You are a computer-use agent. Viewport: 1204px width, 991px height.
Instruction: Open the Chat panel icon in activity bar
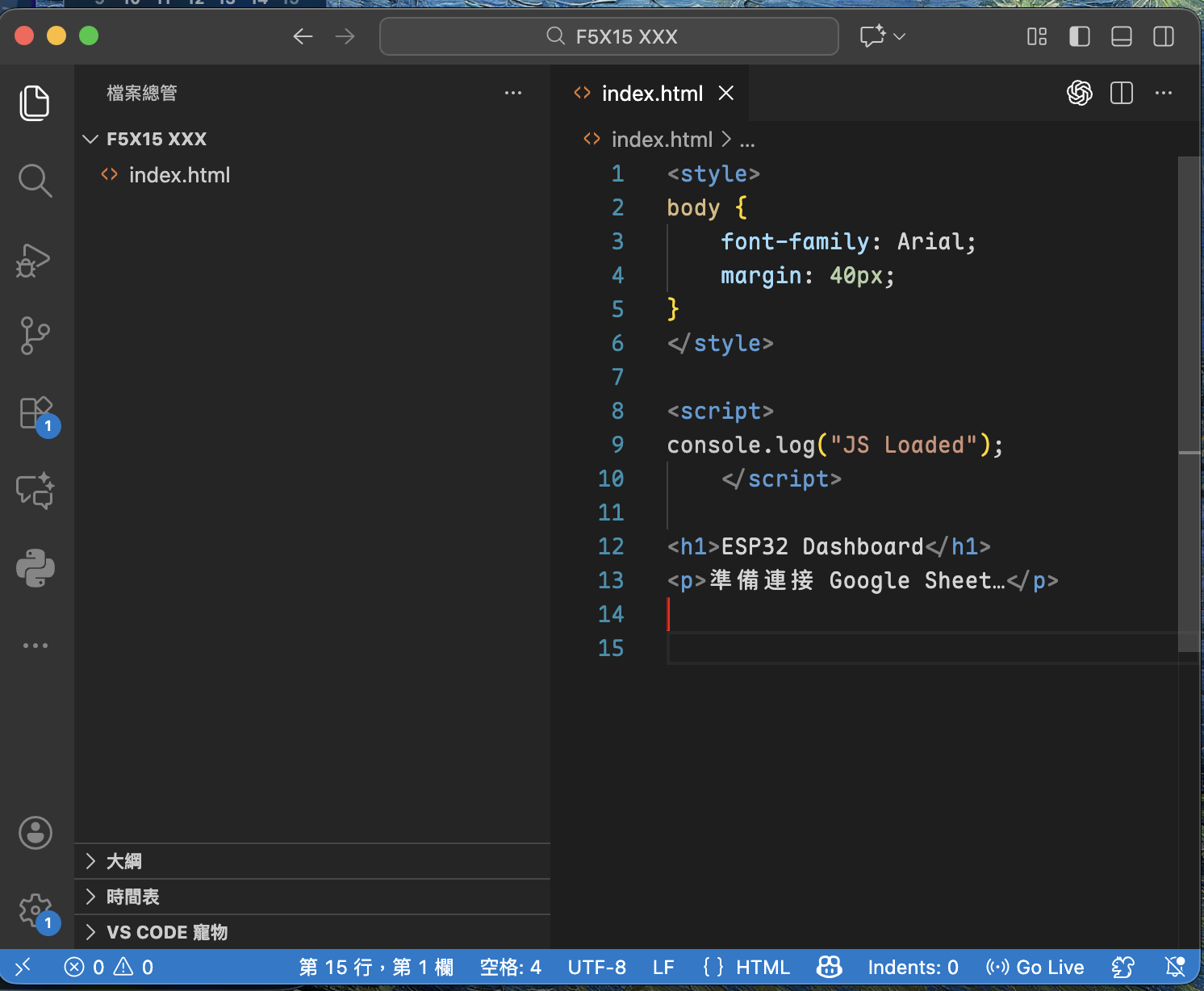tap(35, 491)
